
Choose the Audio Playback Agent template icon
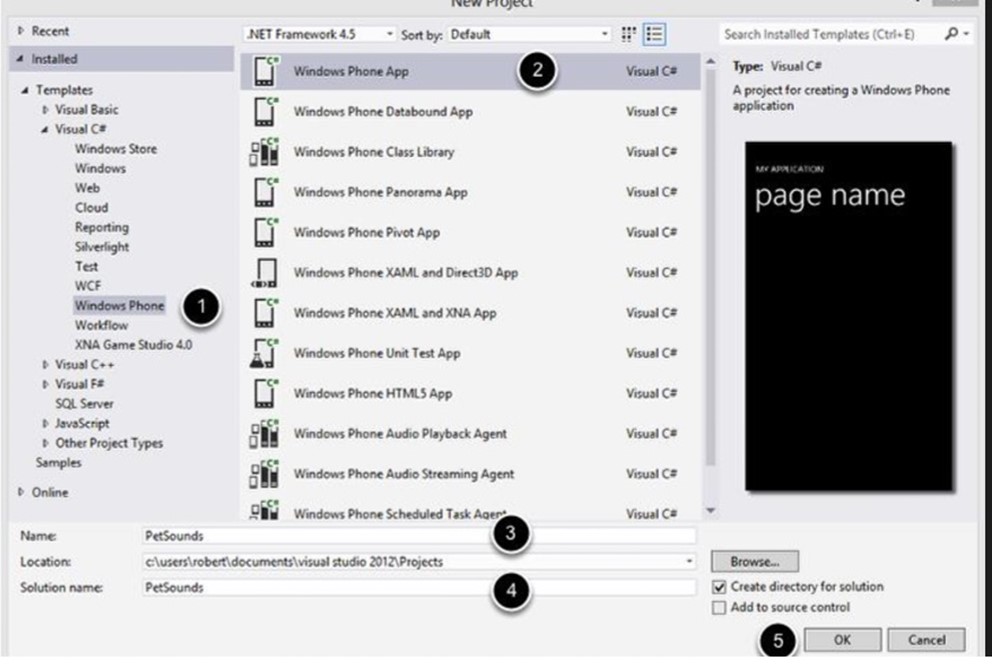click(x=262, y=434)
